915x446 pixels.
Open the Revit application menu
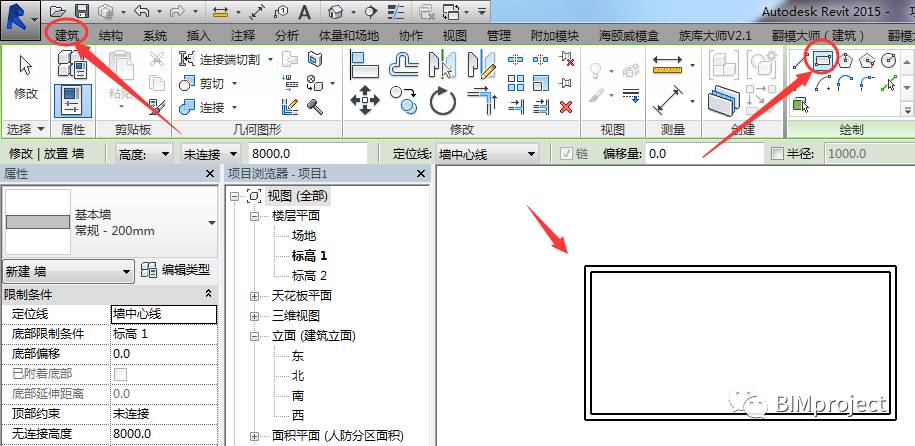click(20, 18)
